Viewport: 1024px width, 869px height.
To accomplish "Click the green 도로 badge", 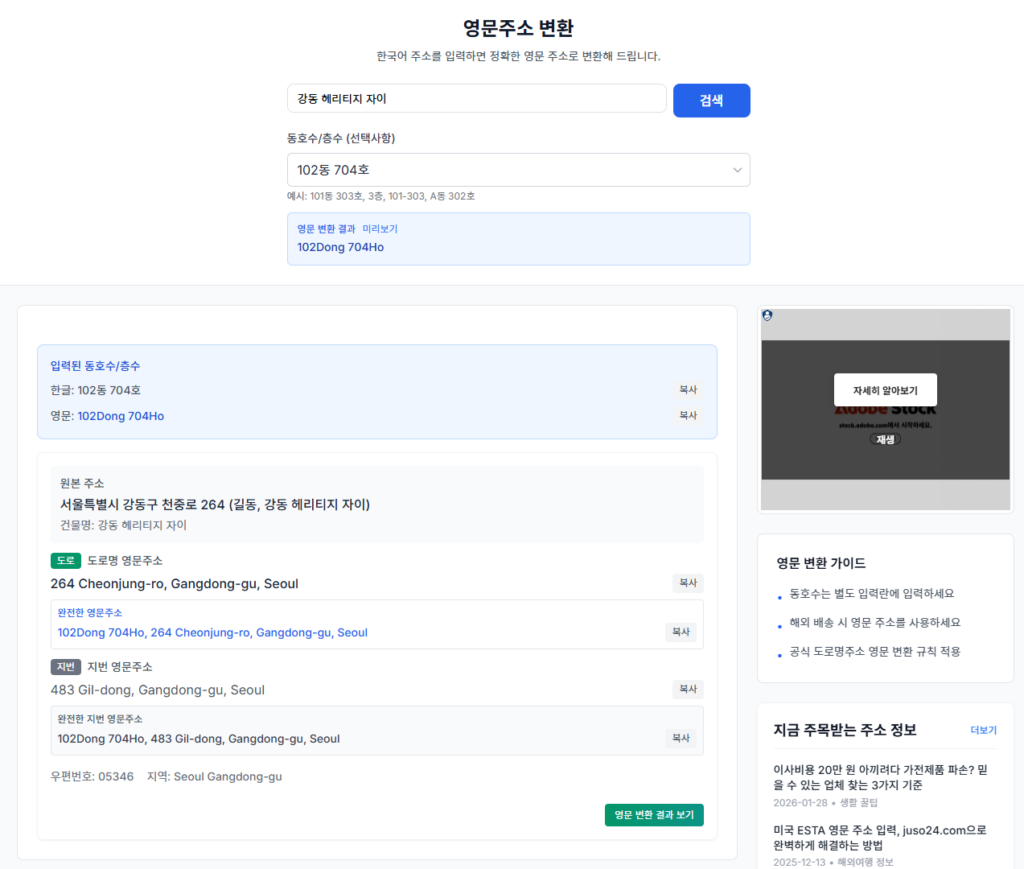I will tap(65, 561).
